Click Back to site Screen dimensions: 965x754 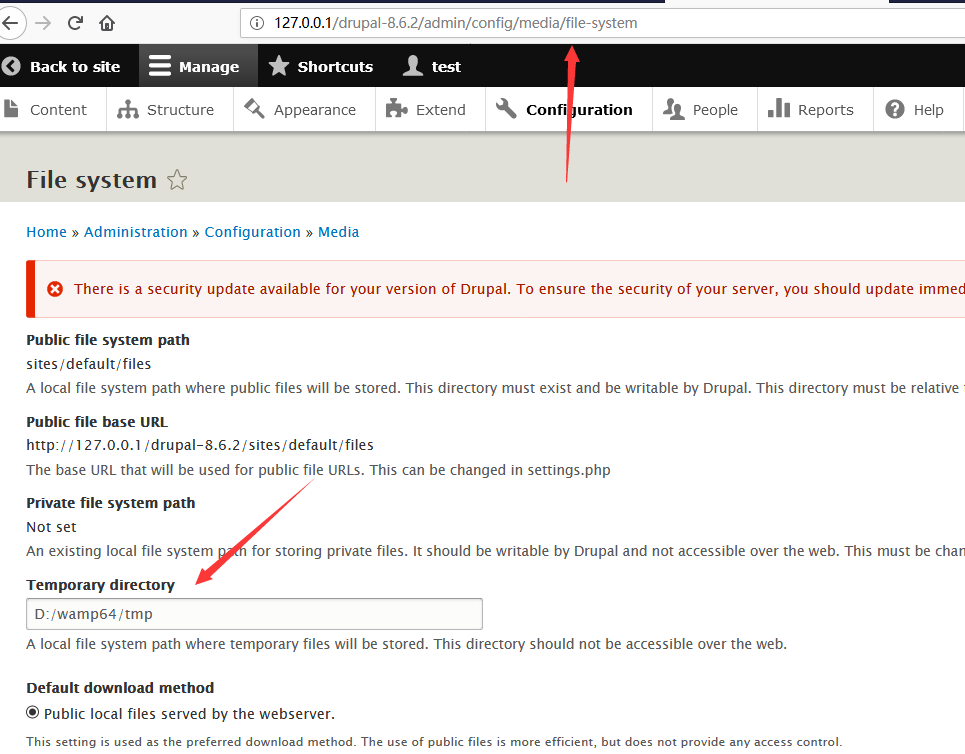pyautogui.click(x=62, y=66)
